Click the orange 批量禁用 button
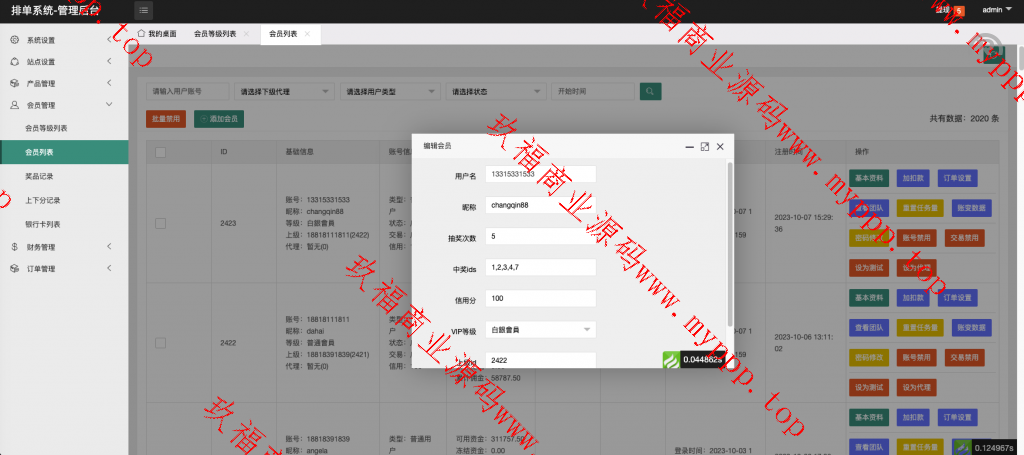 (x=165, y=119)
